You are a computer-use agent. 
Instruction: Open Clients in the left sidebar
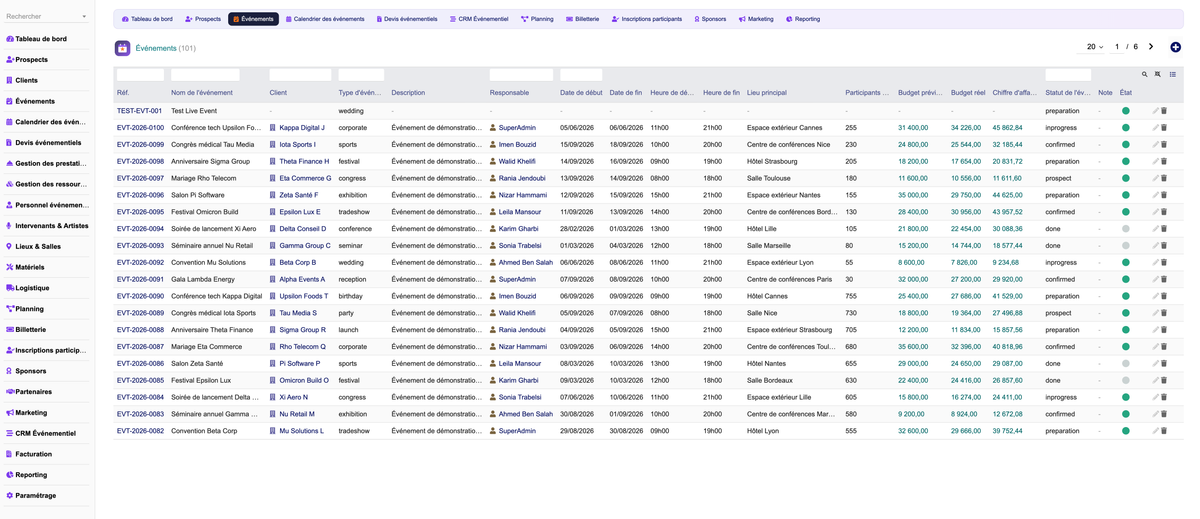coord(27,80)
